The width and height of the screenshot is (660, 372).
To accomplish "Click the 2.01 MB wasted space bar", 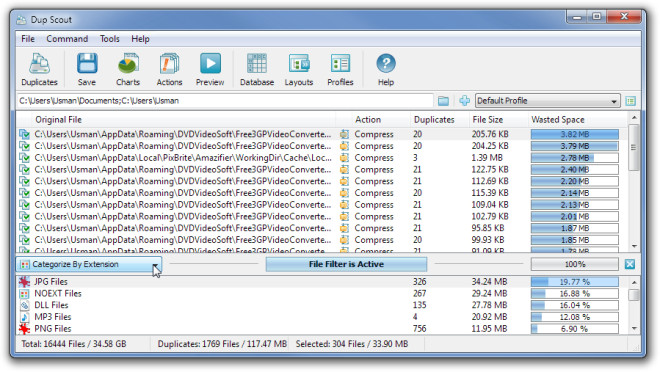I will [x=575, y=217].
